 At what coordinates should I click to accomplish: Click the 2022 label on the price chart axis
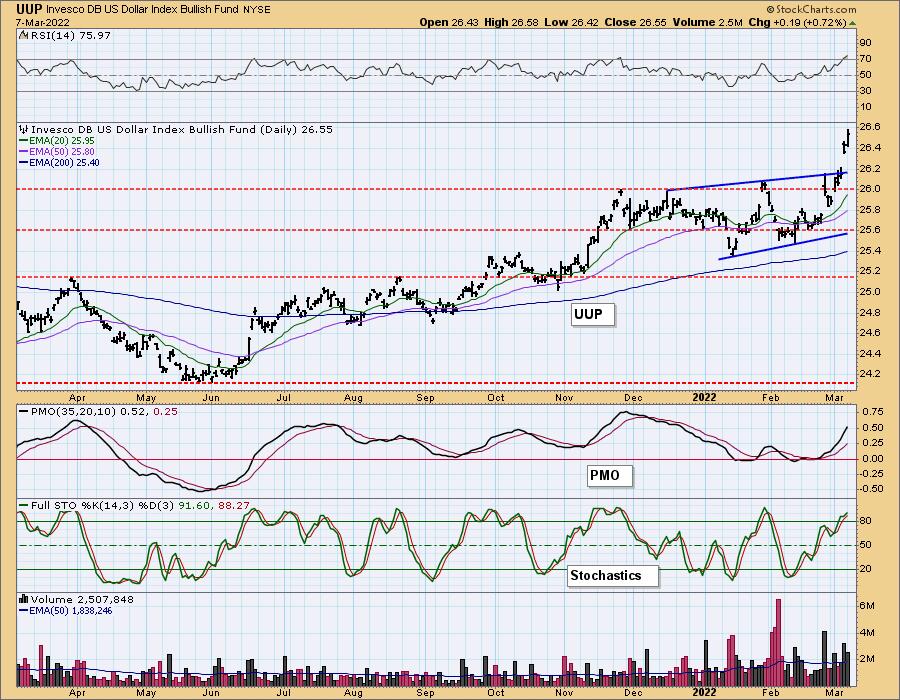(x=704, y=397)
